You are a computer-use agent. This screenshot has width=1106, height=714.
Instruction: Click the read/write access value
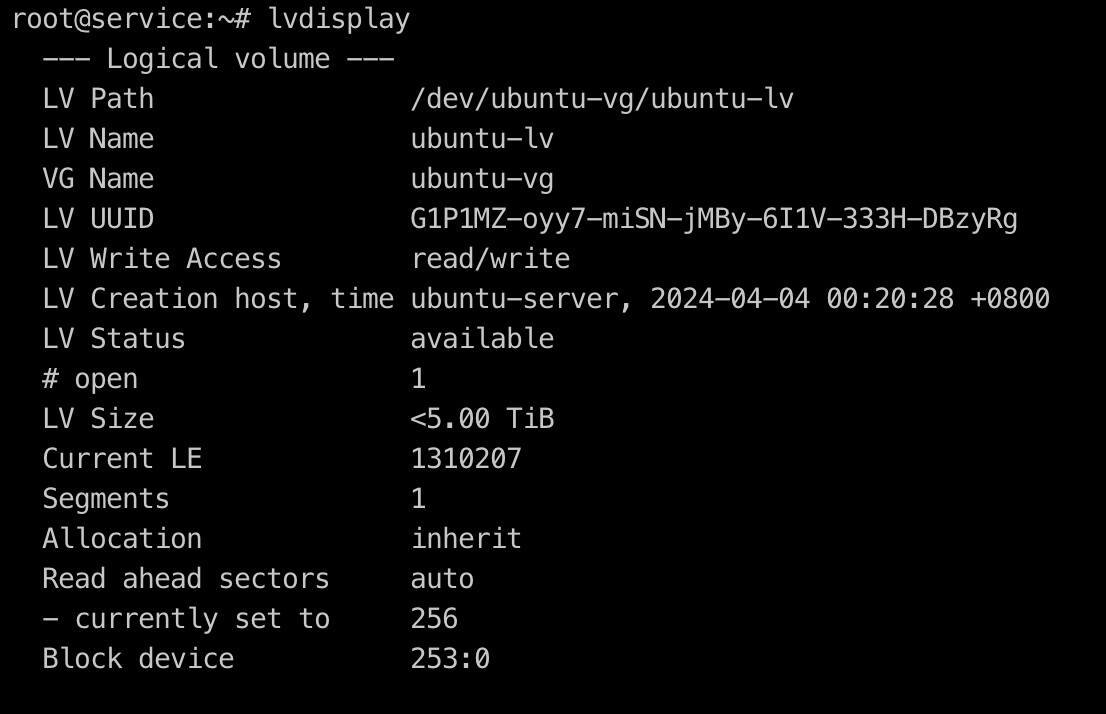tap(490, 259)
